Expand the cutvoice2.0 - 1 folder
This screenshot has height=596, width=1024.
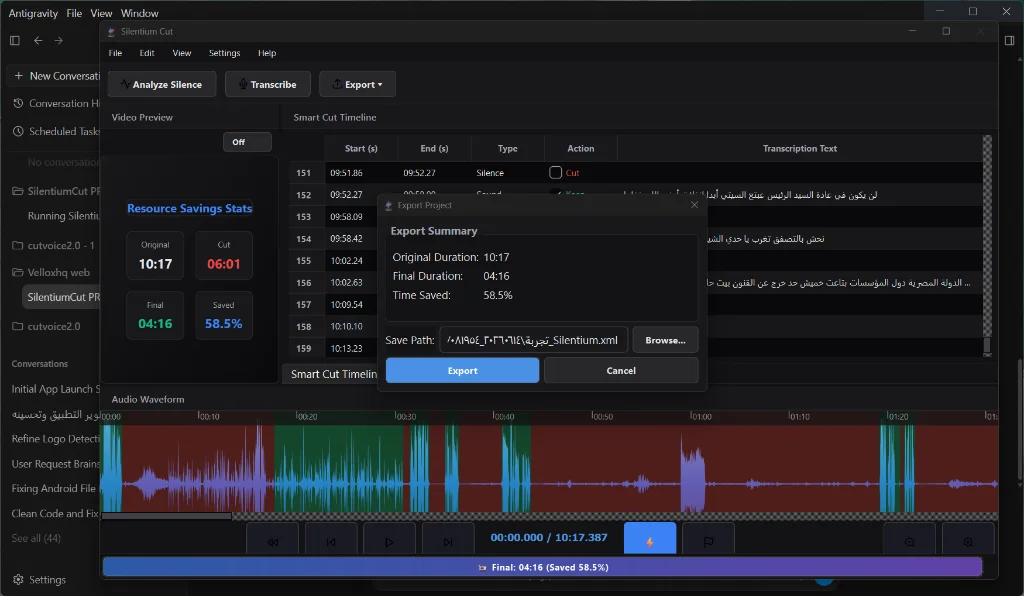(54, 245)
